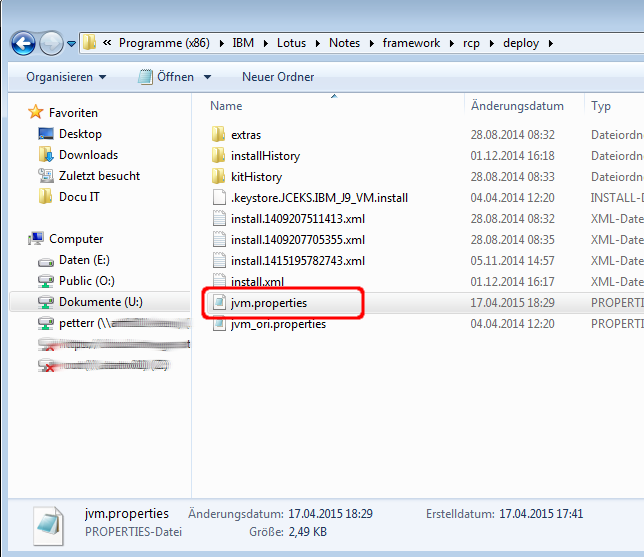Viewport: 644px width, 557px height.
Task: Select the install.xml file icon
Action: 219,282
